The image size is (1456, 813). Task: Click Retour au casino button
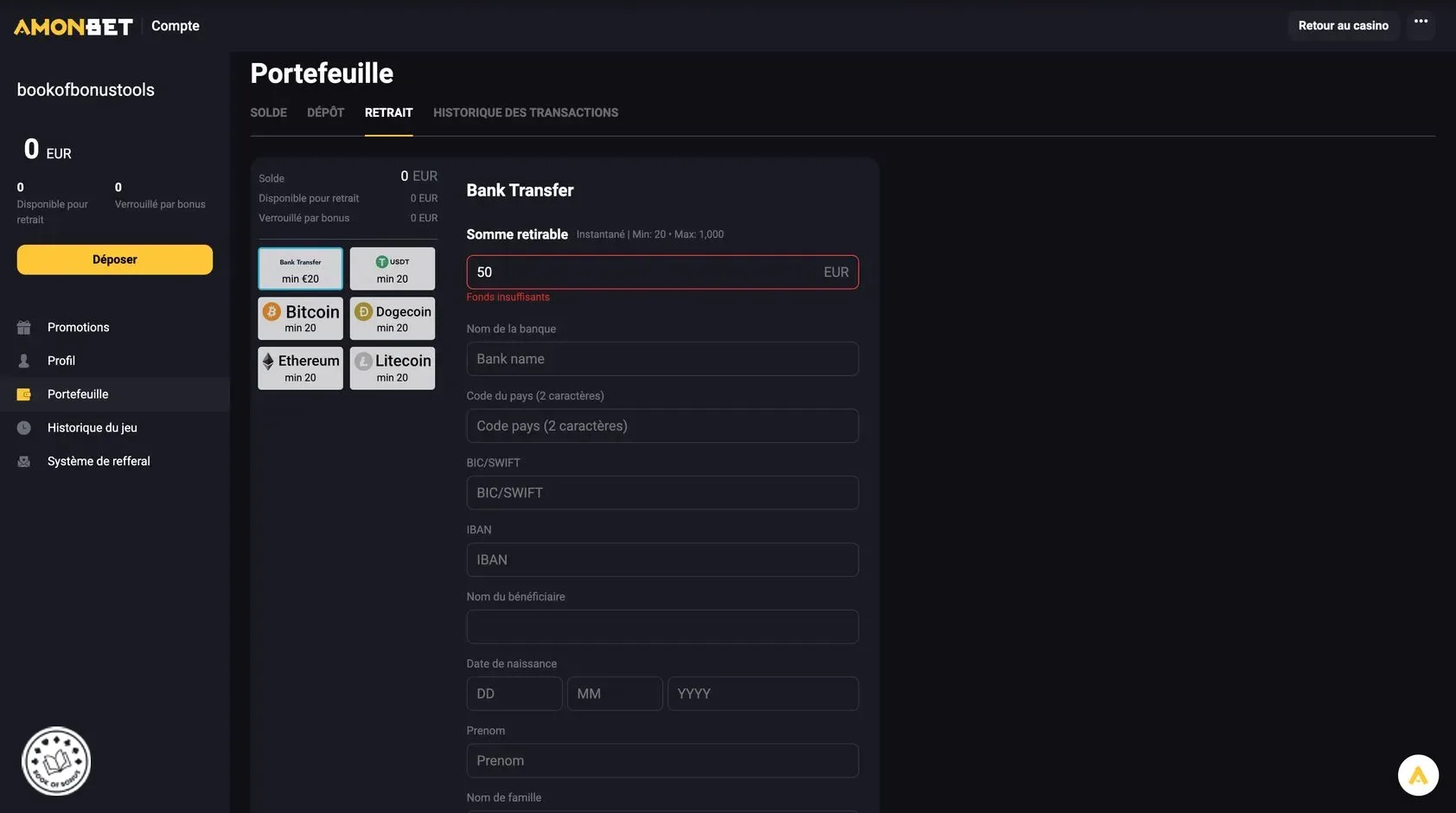coord(1344,26)
